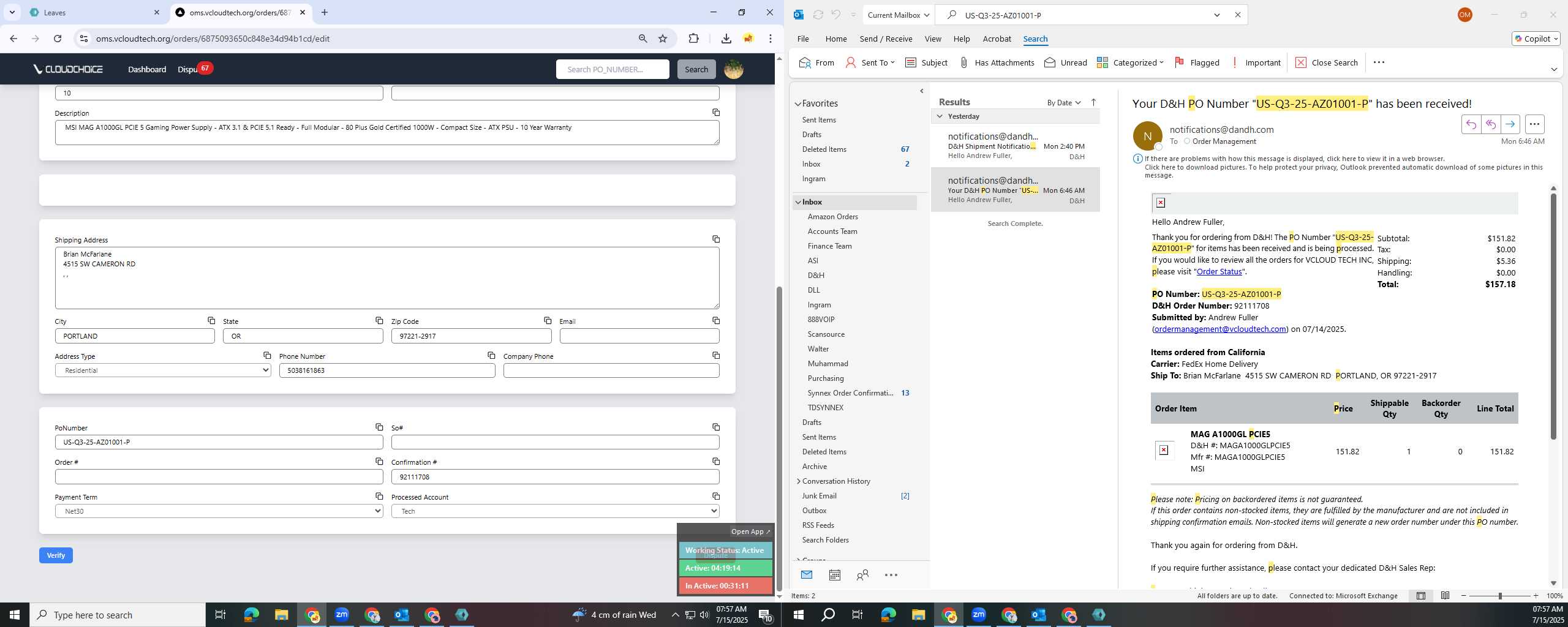Filter search by Flagged messages

1197,62
